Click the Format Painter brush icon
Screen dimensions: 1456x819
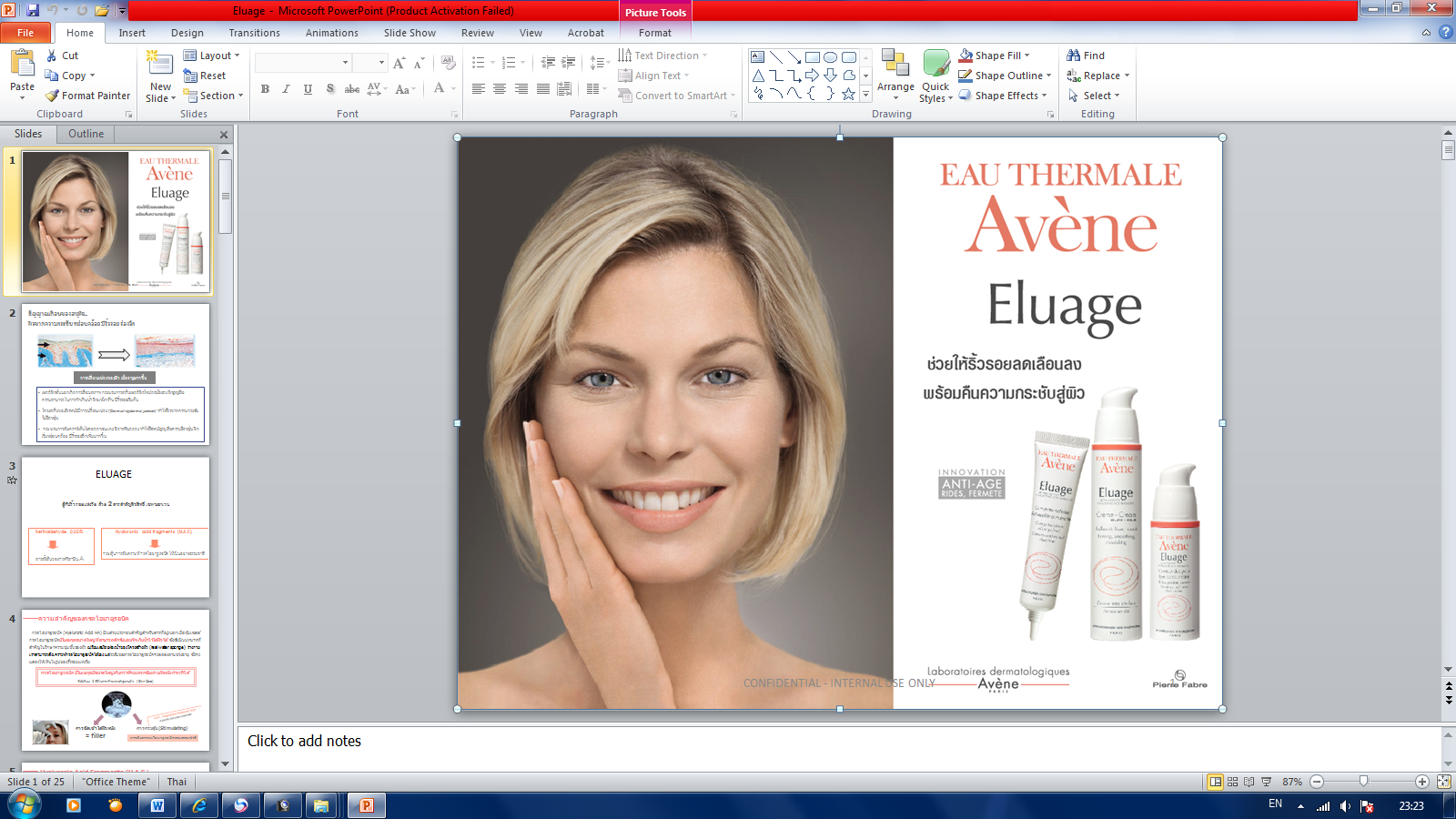[x=52, y=96]
